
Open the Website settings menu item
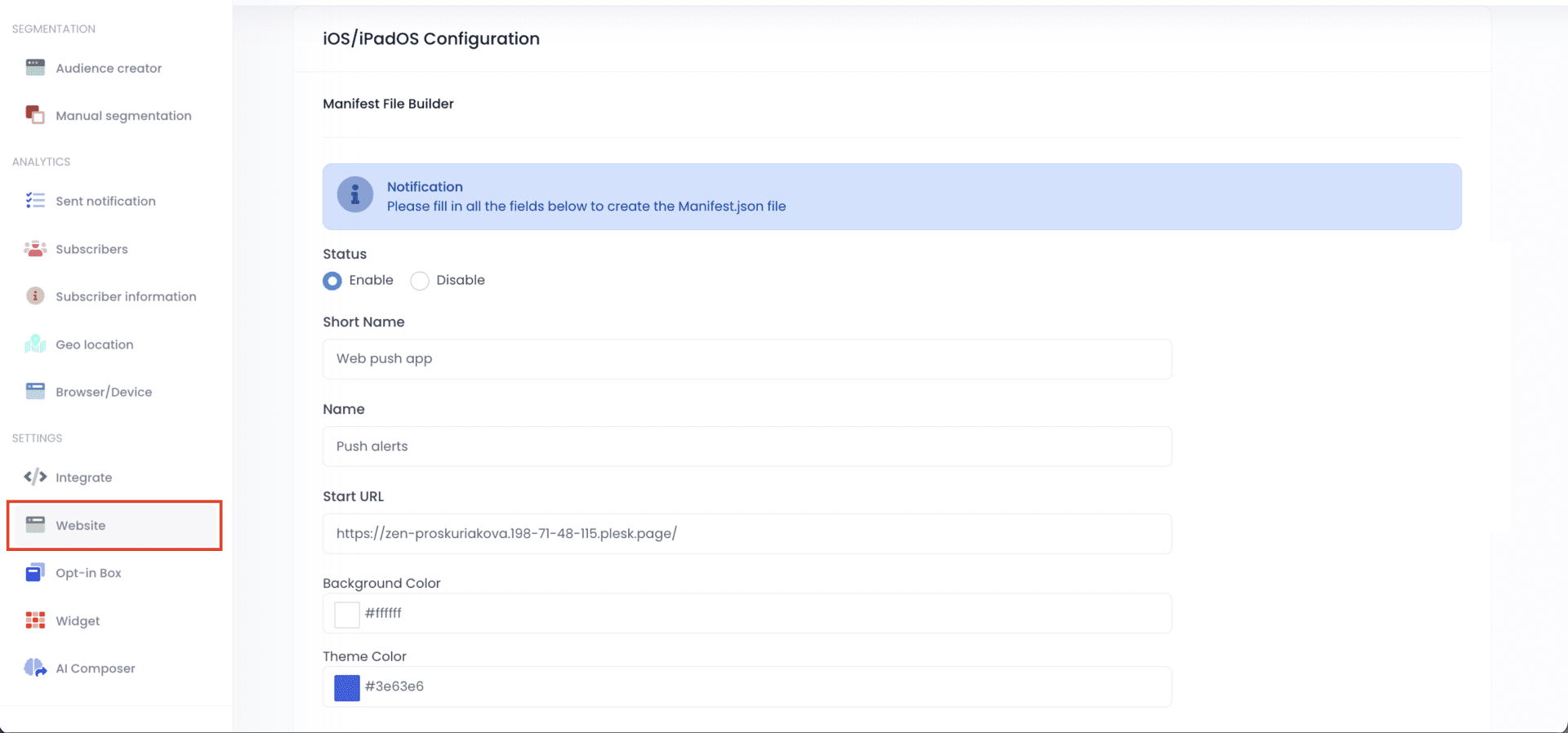[x=114, y=526]
